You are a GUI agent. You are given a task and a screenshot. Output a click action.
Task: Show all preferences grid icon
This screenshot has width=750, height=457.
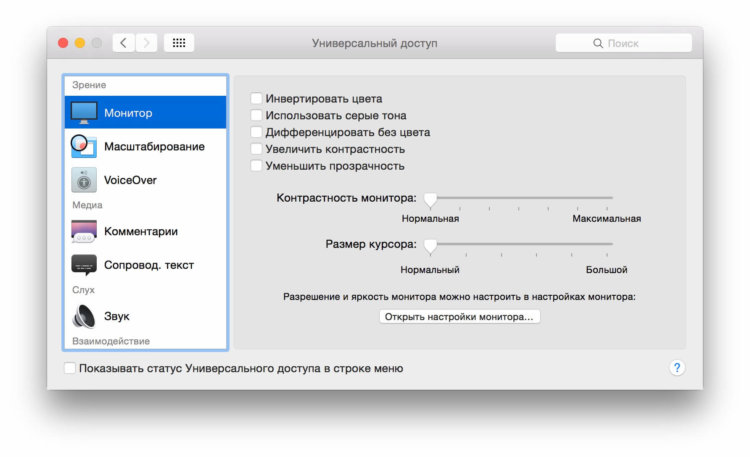tap(179, 43)
